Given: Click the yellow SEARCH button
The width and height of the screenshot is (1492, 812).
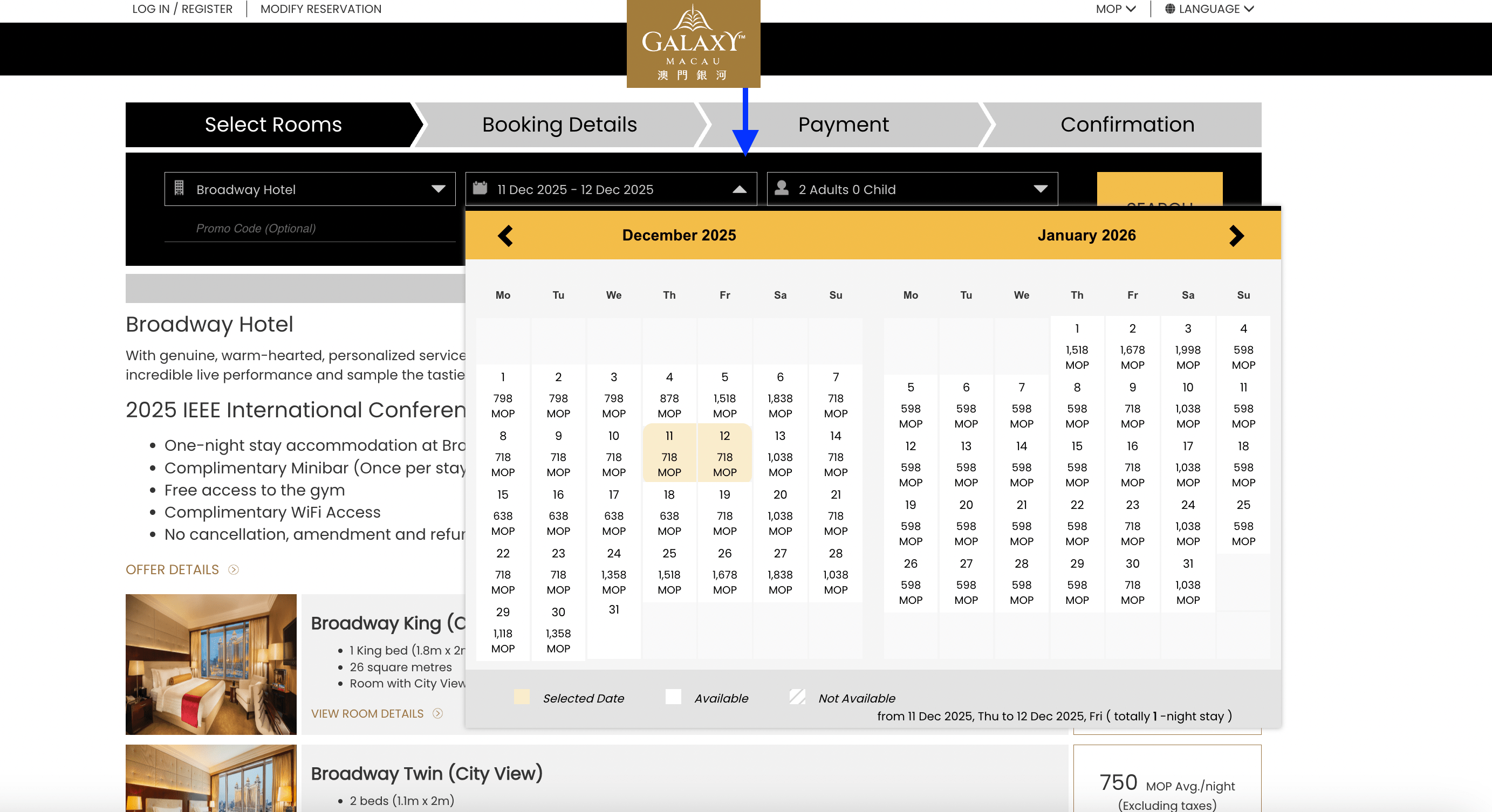Looking at the screenshot, I should pos(1160,189).
